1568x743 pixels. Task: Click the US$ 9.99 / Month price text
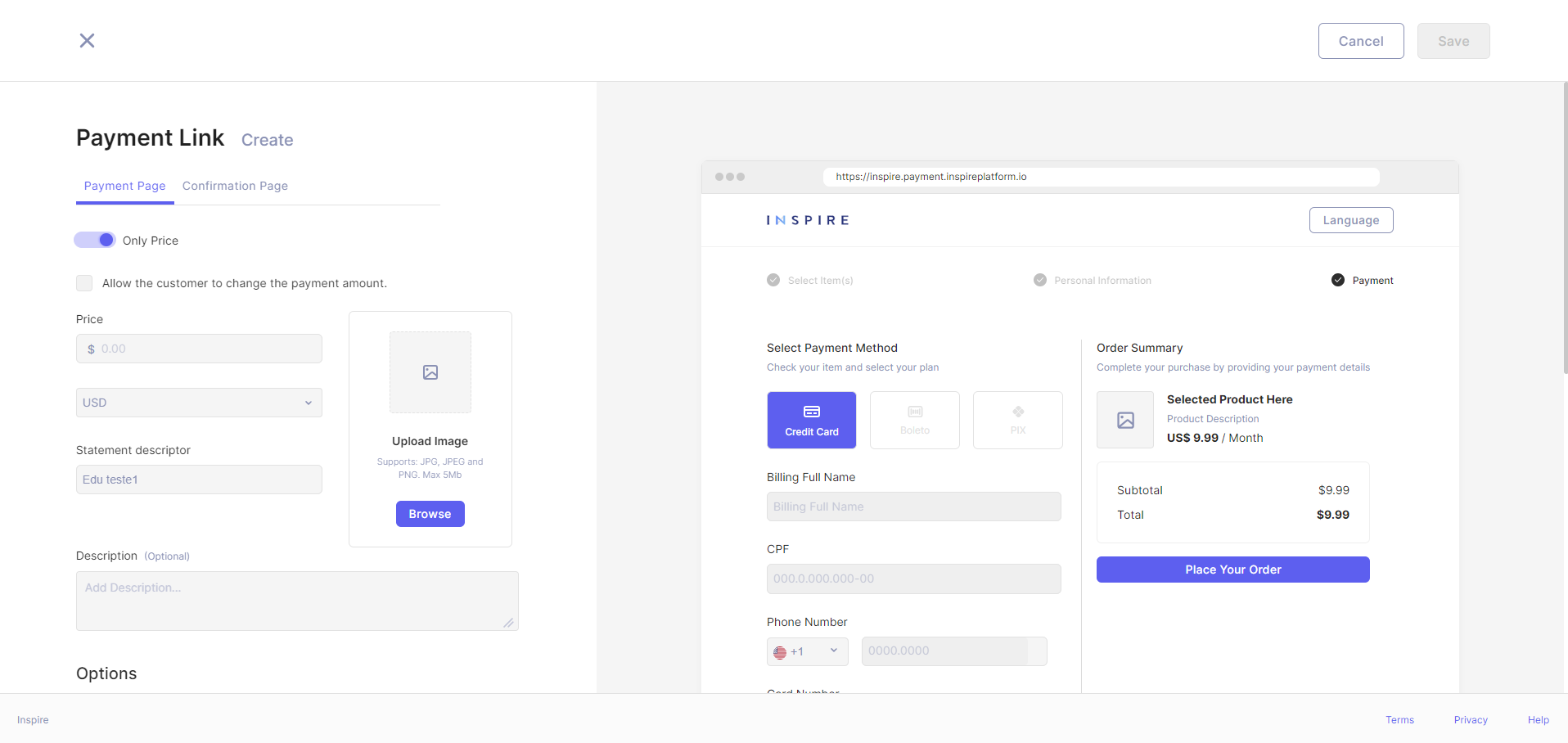1215,438
